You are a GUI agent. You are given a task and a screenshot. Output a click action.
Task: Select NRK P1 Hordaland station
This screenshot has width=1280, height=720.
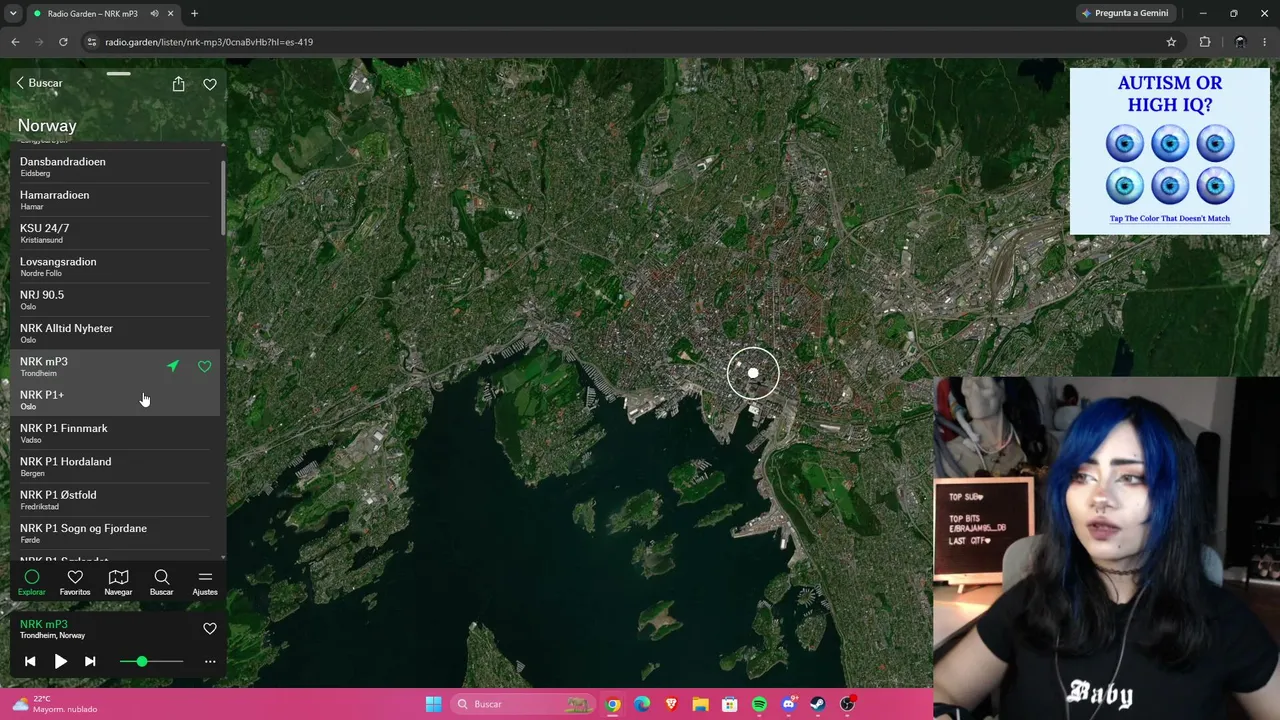pyautogui.click(x=115, y=467)
